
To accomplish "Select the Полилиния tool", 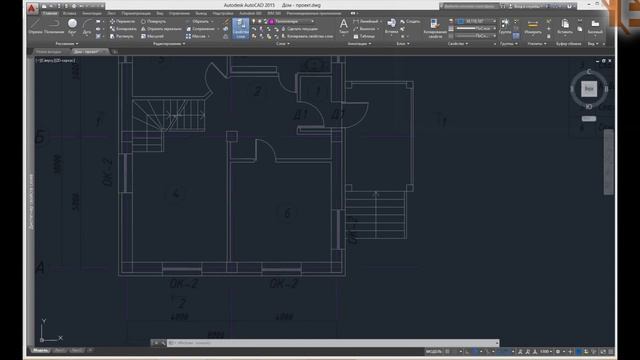I will [54, 27].
